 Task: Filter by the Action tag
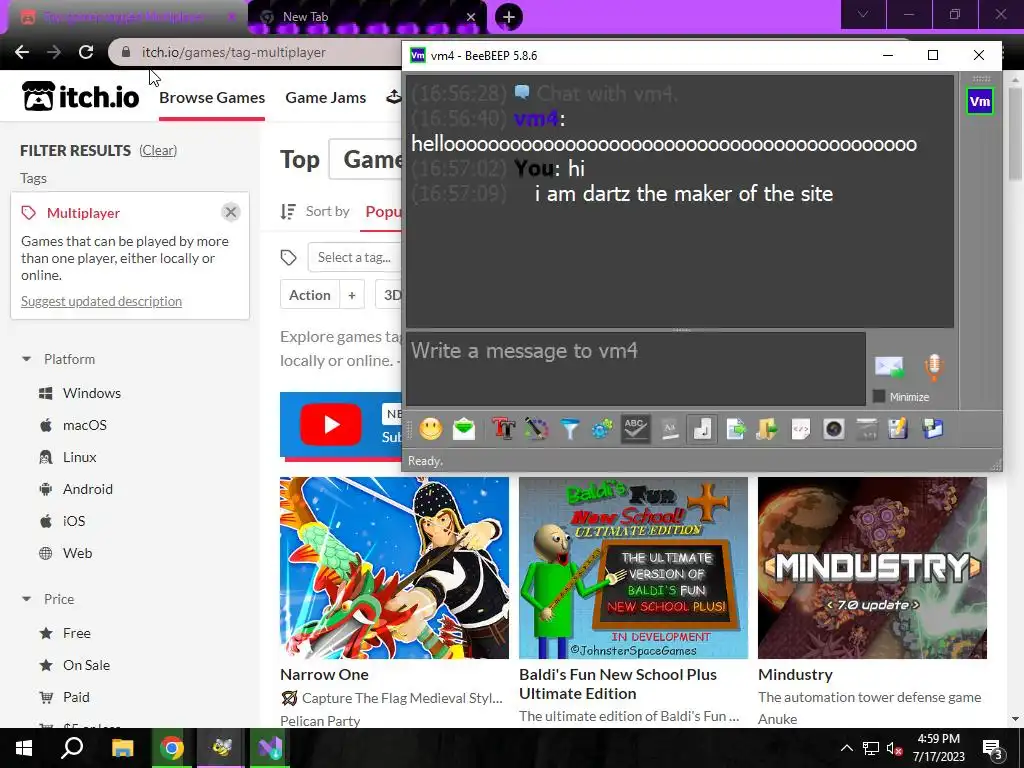click(x=310, y=295)
